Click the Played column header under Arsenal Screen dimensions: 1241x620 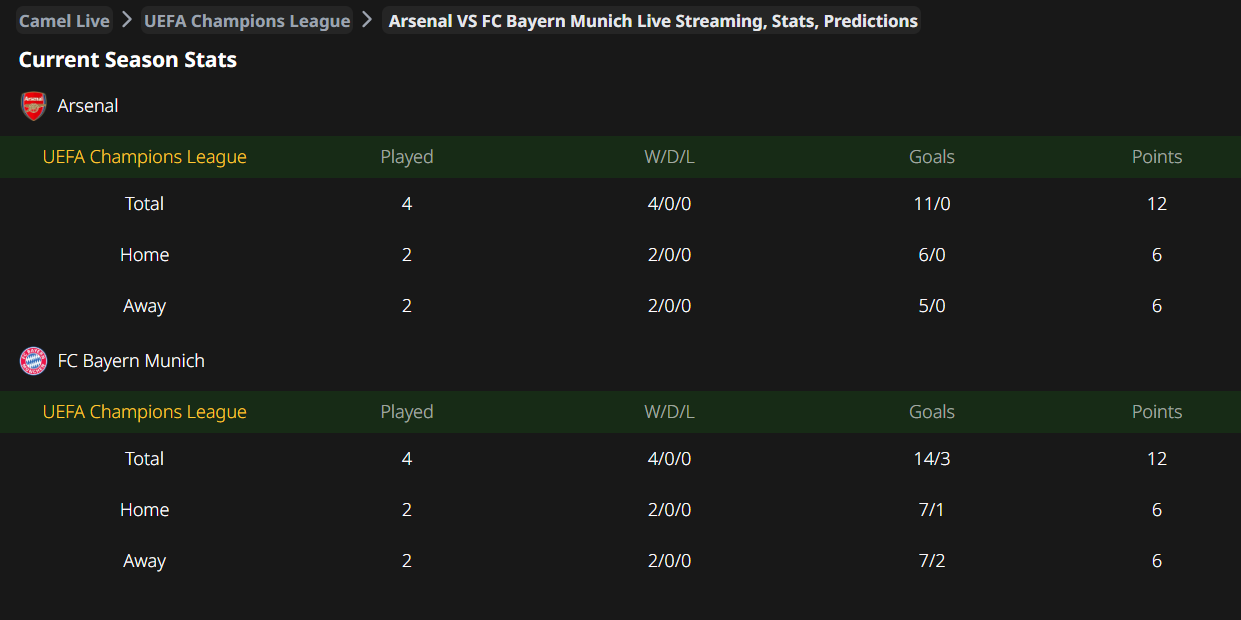click(407, 157)
